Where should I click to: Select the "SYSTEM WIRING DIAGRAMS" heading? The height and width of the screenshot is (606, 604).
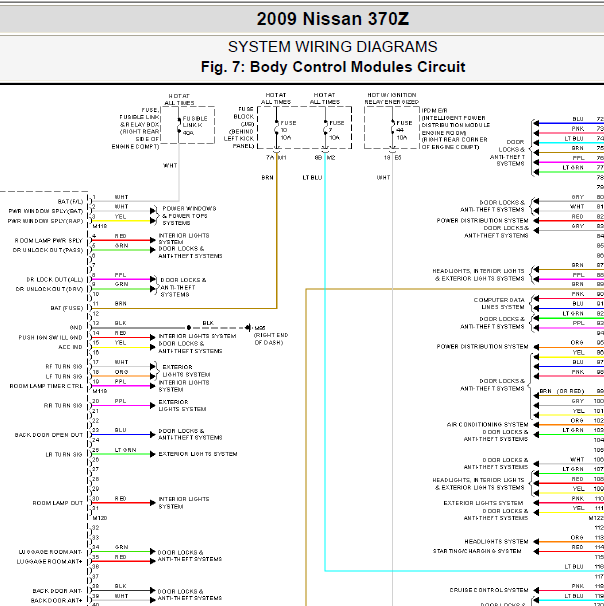[333, 47]
